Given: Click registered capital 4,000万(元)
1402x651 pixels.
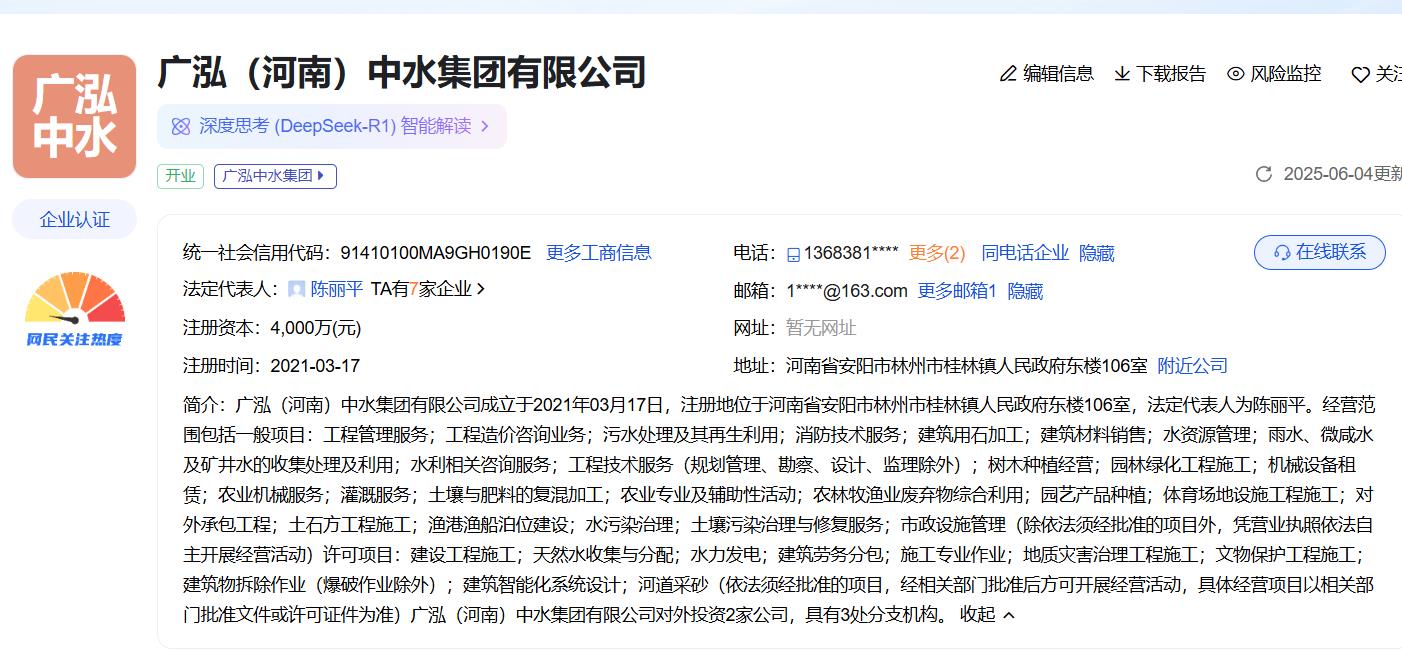Looking at the screenshot, I should [x=316, y=327].
